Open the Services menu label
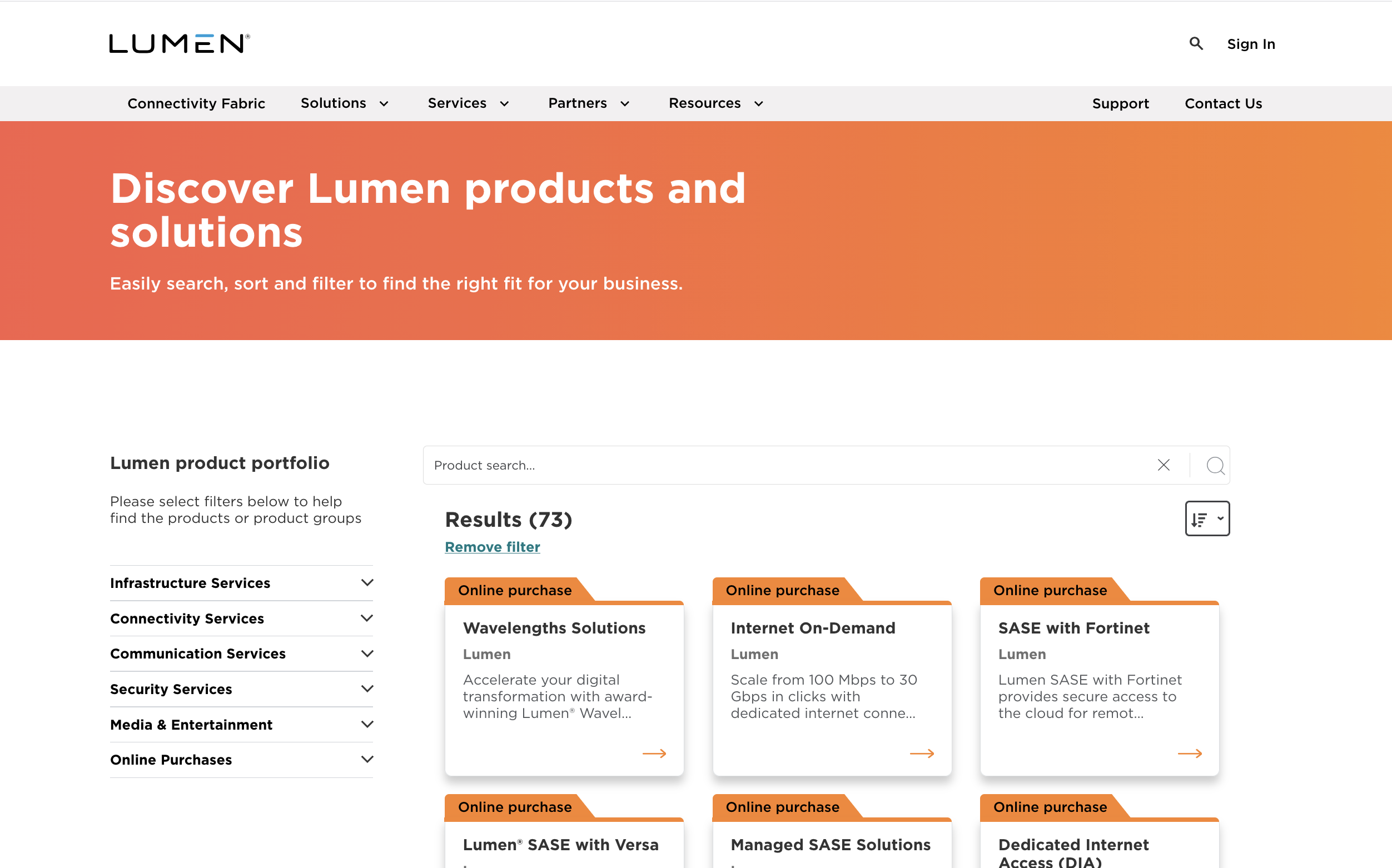Viewport: 1392px width, 868px height. [457, 103]
